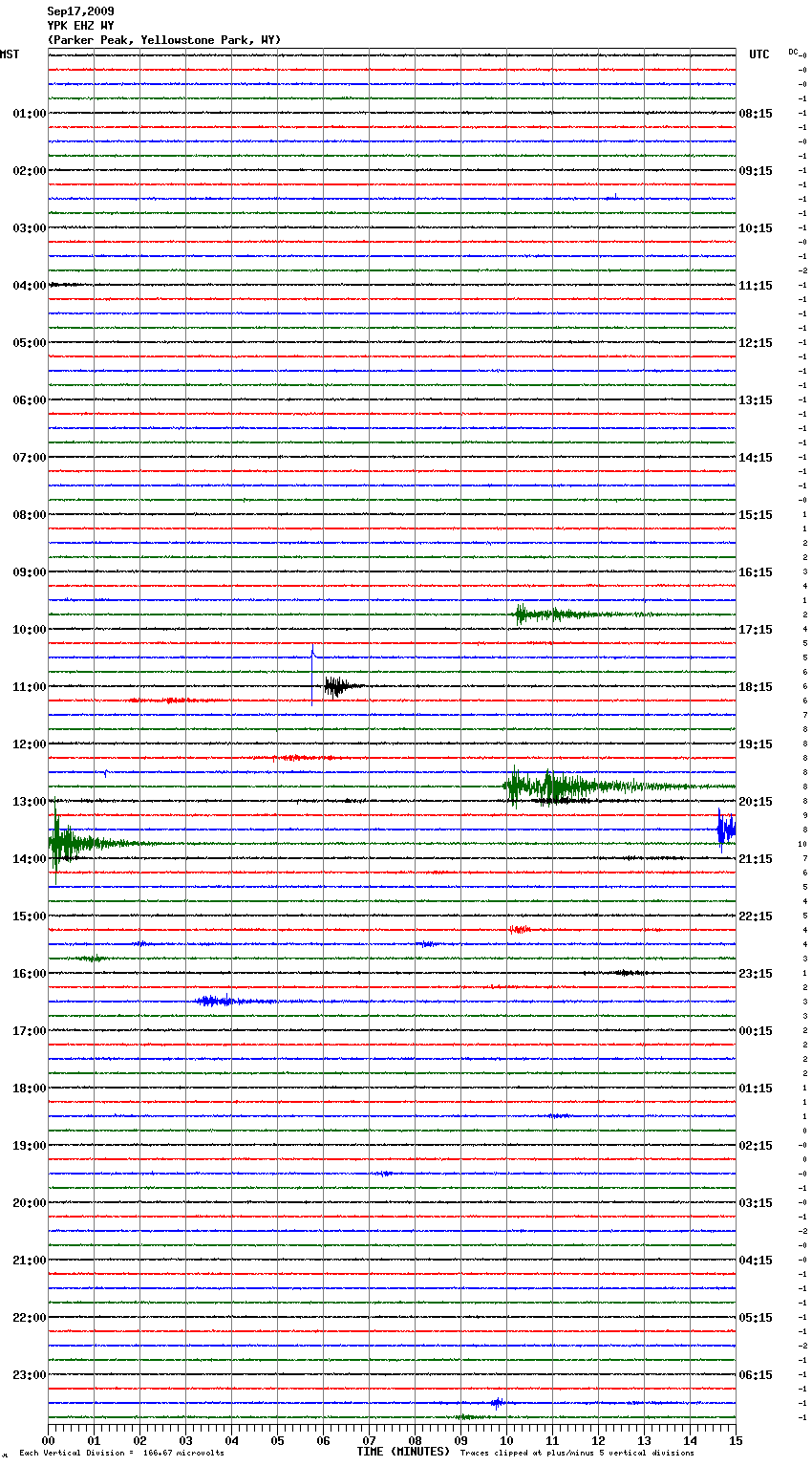Click the 08:15 UTC time label
This screenshot has width=812, height=1466.
[x=756, y=114]
